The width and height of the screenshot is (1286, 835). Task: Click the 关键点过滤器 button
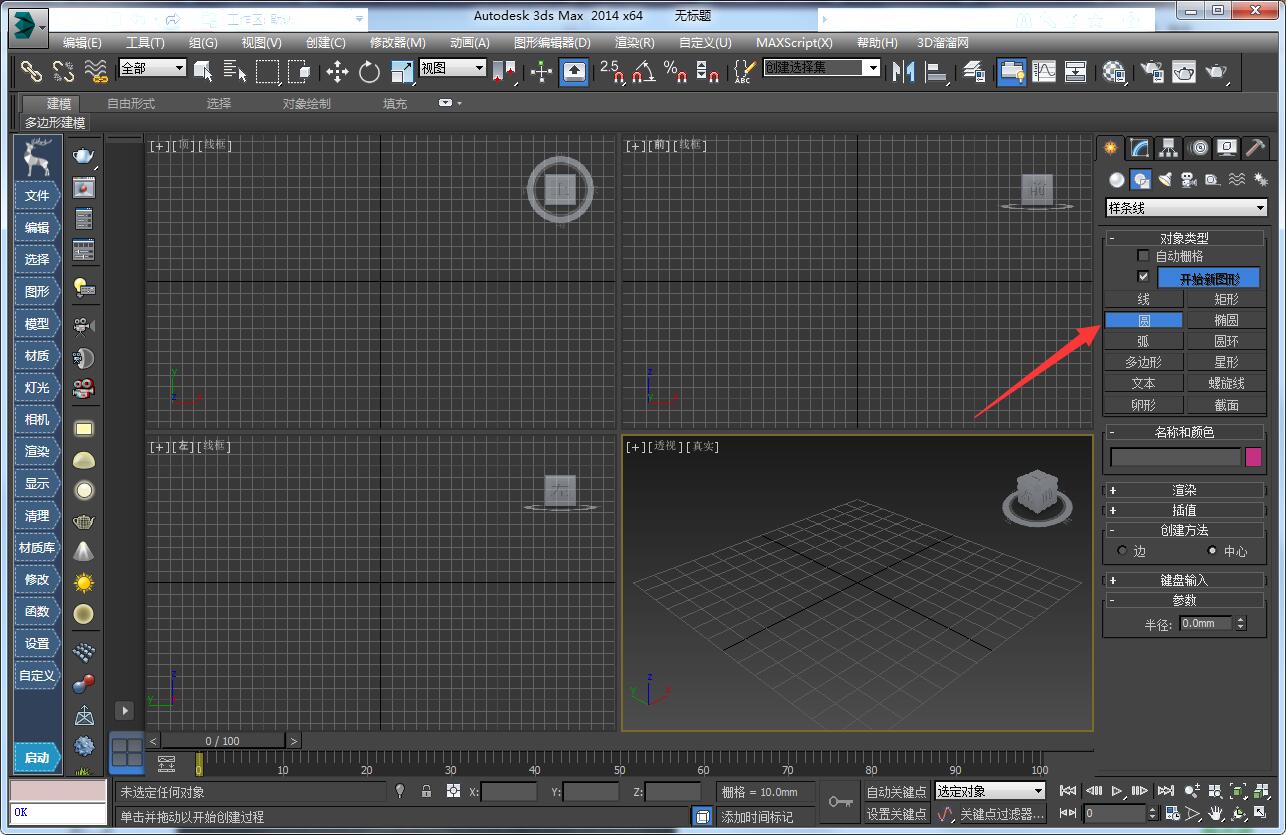(1002, 815)
